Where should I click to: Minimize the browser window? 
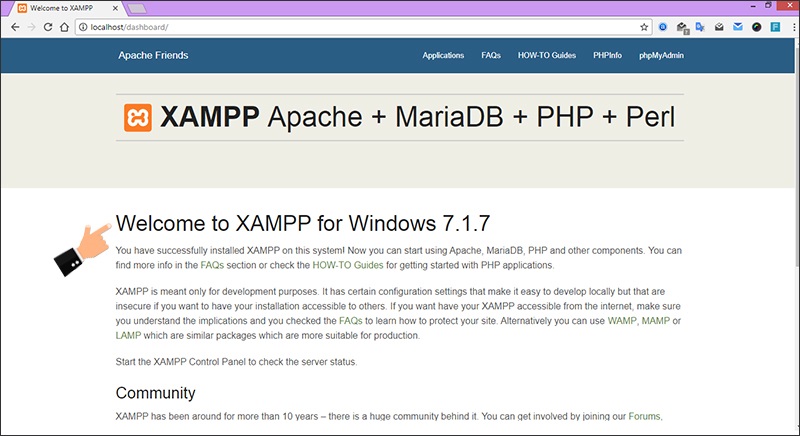coord(753,6)
